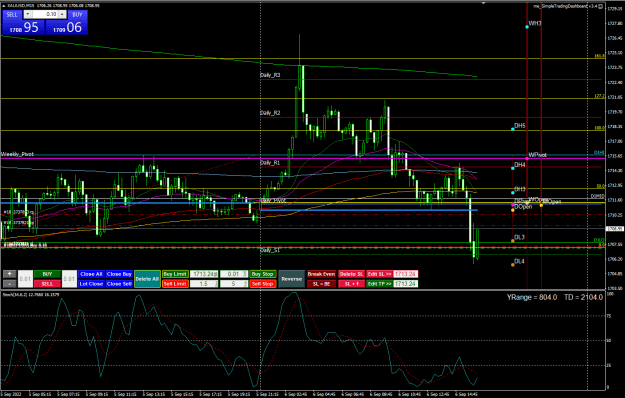Select the DL4 orange marker dot
Viewport: 625px width, 398px height.
[x=513, y=265]
